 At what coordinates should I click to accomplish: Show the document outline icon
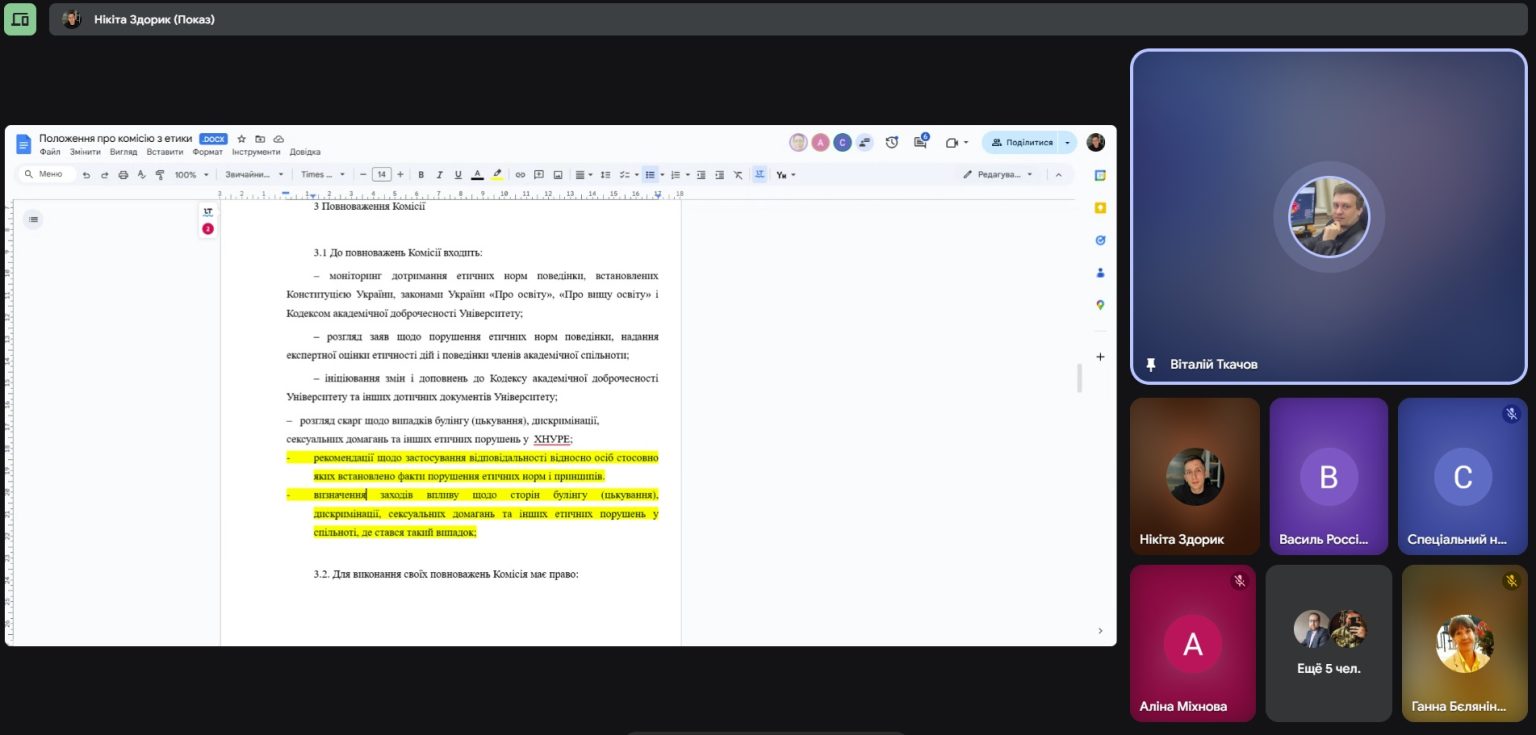click(33, 219)
